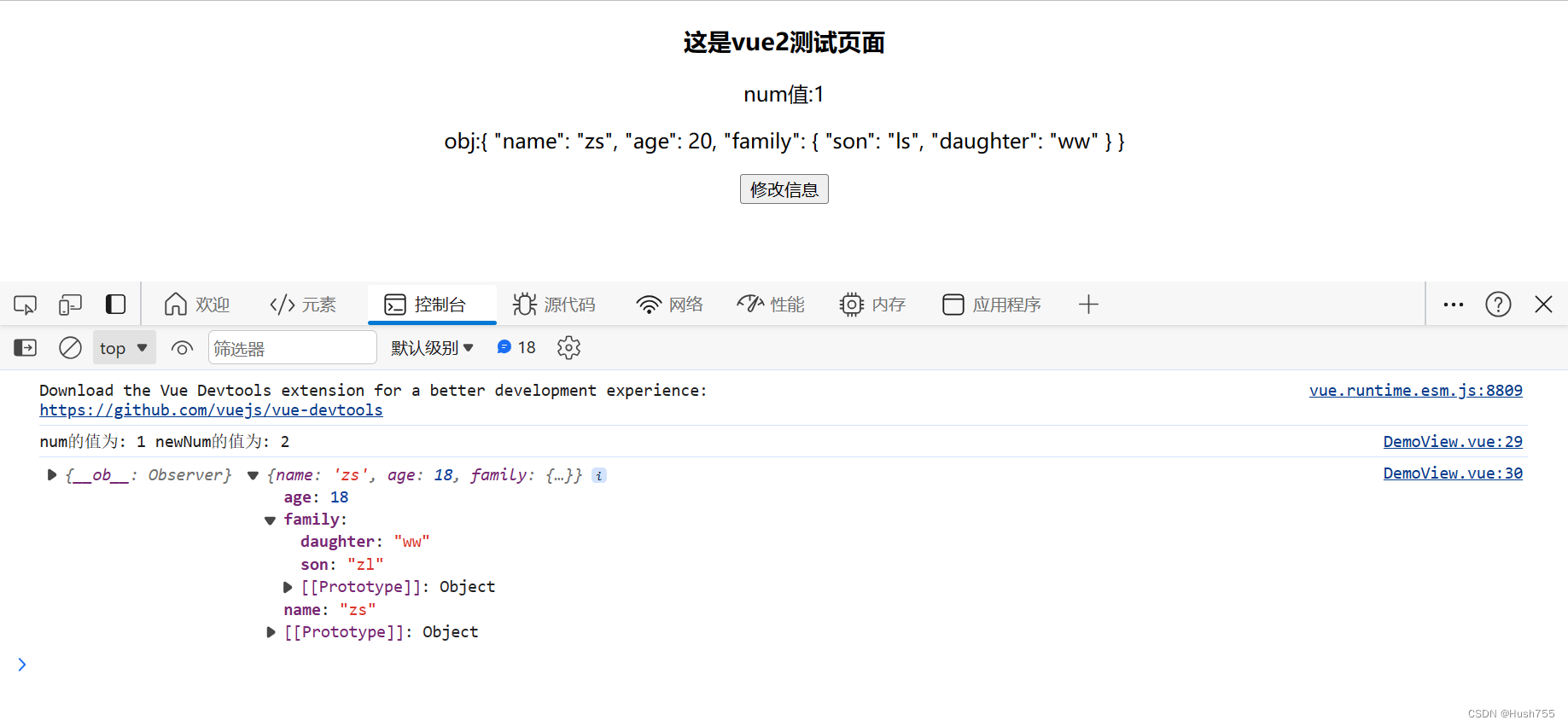
Task: Open source link vue.runtime.esm.js:8809
Action: click(x=1415, y=390)
